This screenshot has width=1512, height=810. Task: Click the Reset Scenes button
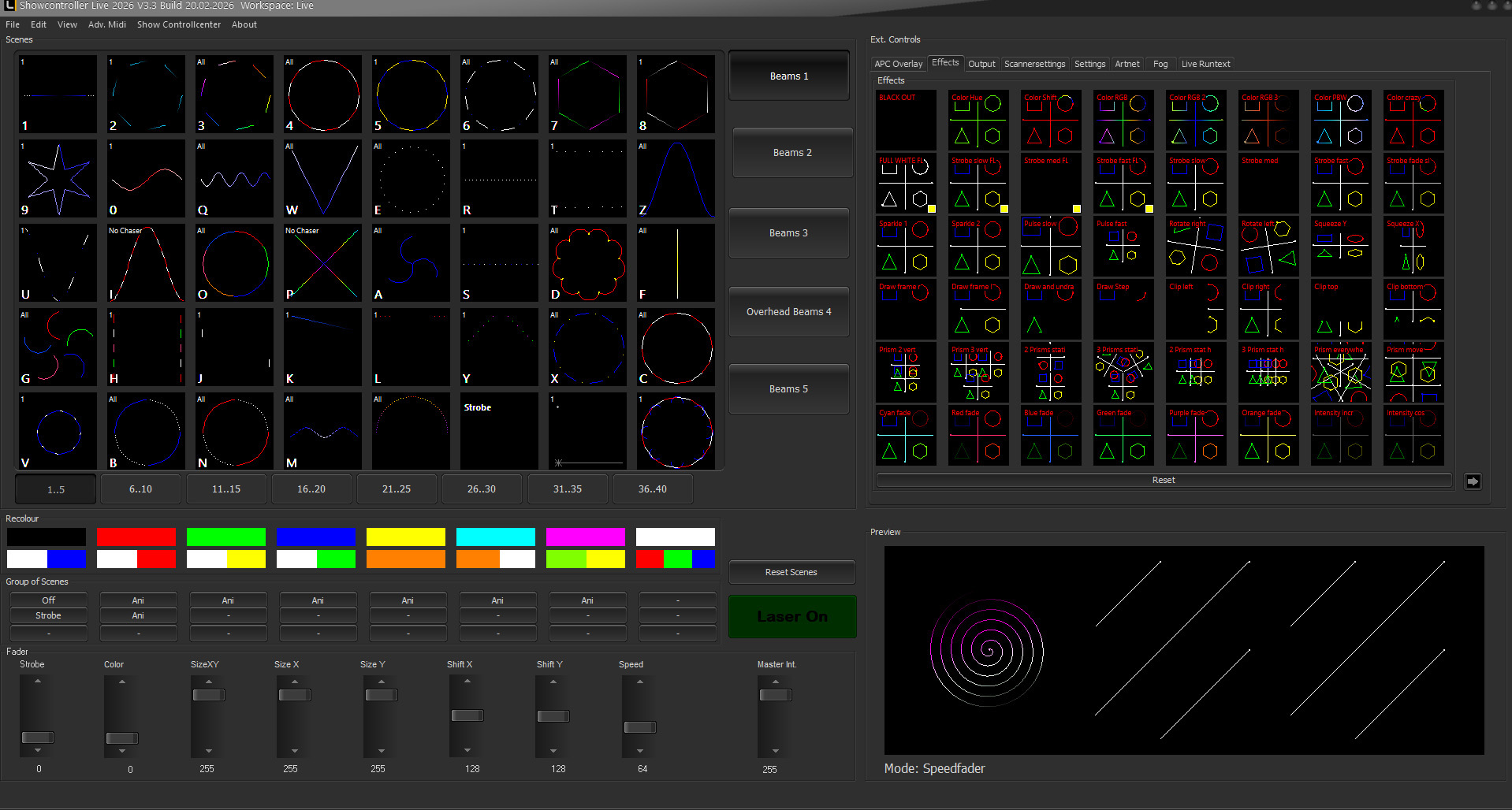(791, 572)
